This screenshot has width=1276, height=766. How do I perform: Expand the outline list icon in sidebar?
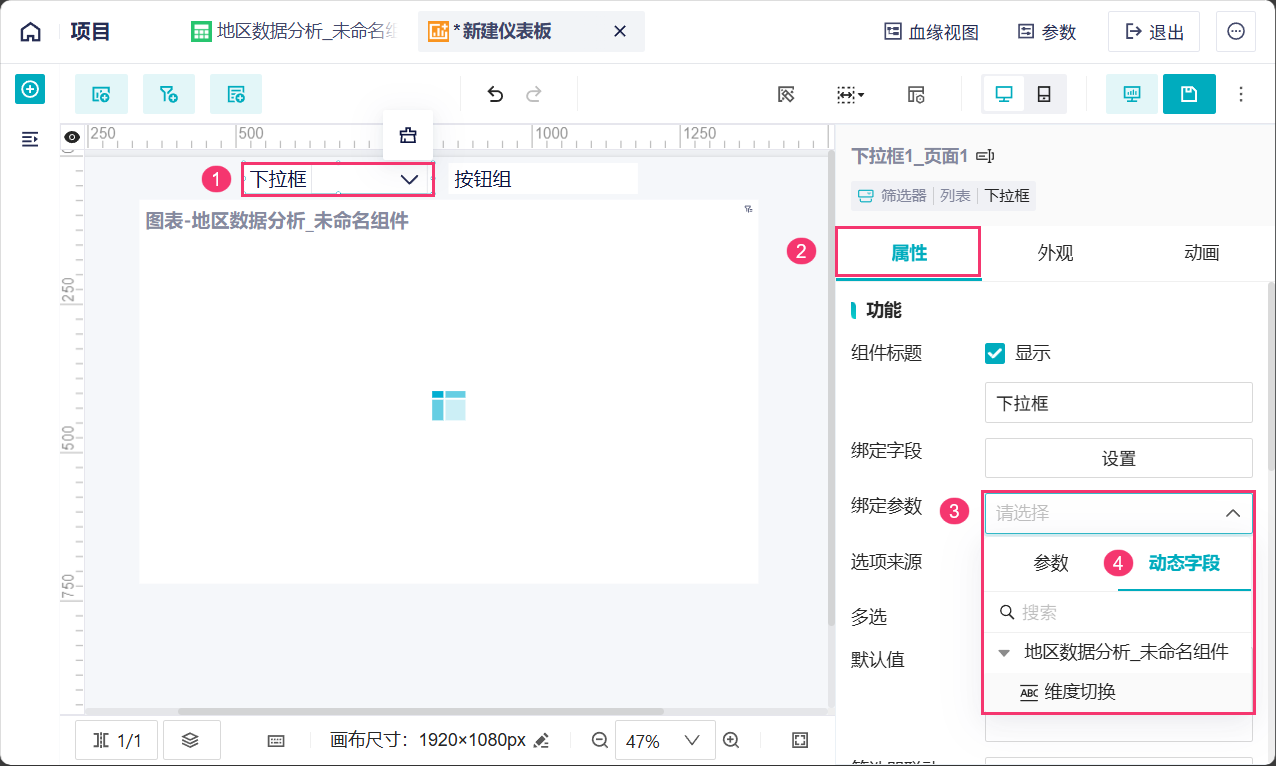click(x=30, y=139)
